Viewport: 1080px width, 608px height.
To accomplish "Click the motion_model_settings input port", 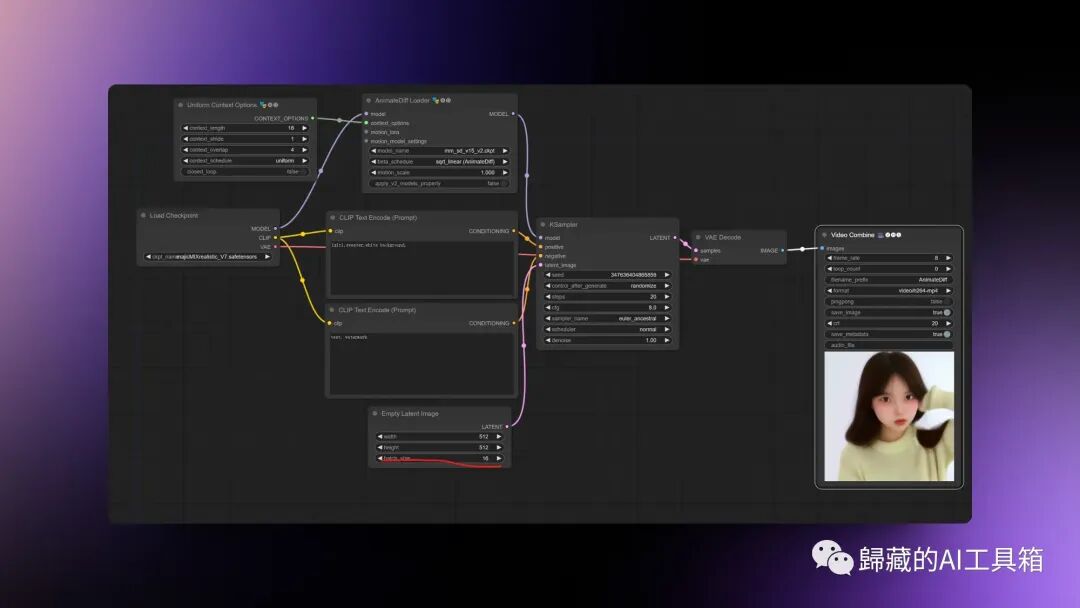I will click(366, 141).
